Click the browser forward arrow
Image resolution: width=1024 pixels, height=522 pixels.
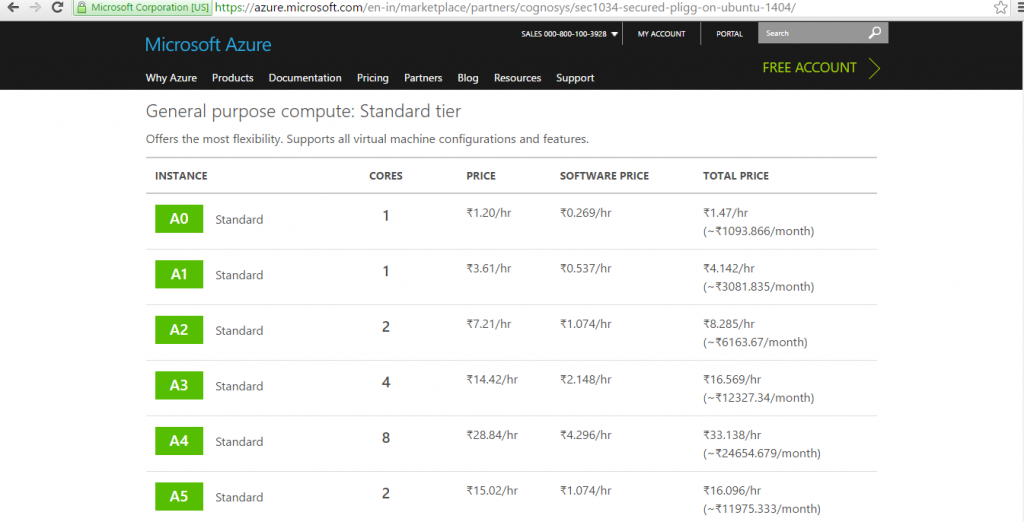tap(36, 7)
